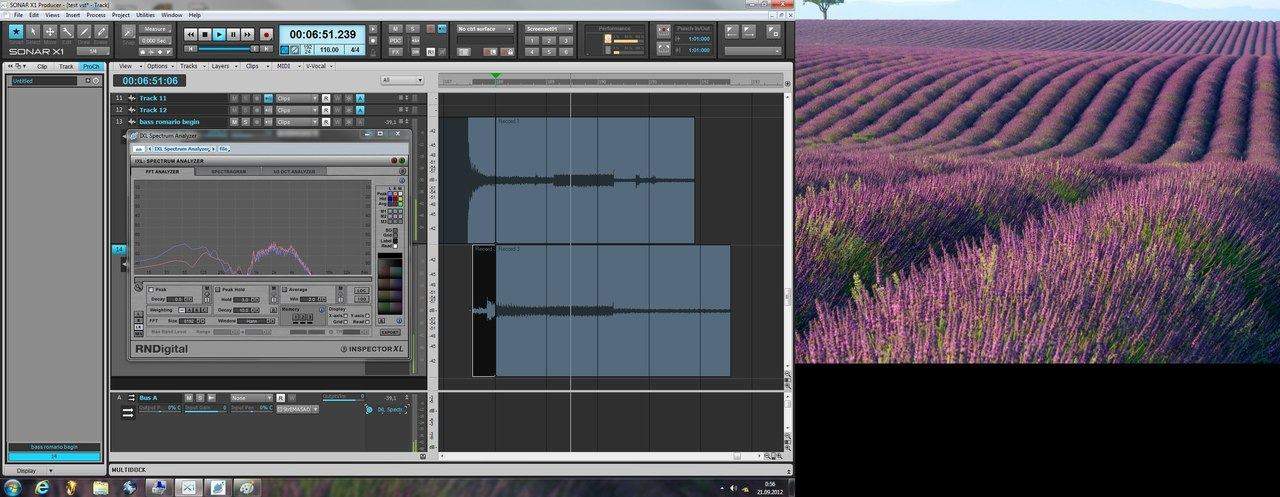Click the 00:06:51.239 time display
The height and width of the screenshot is (497, 1280).
(322, 34)
